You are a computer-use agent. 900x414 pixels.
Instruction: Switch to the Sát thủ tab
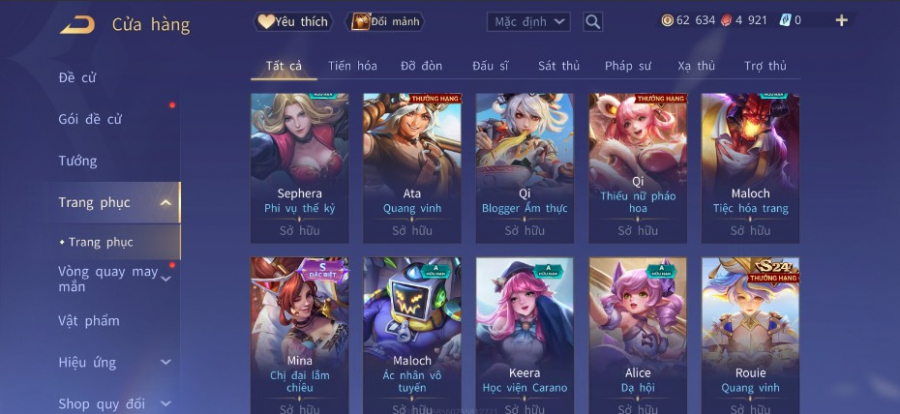click(x=558, y=66)
